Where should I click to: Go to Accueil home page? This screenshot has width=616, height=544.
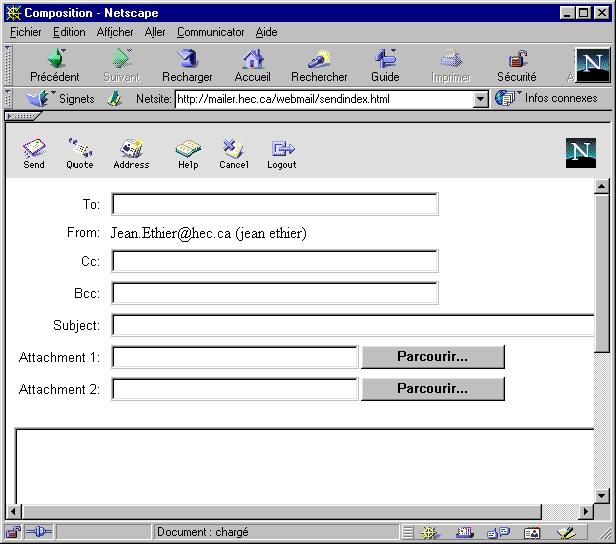coord(253,66)
